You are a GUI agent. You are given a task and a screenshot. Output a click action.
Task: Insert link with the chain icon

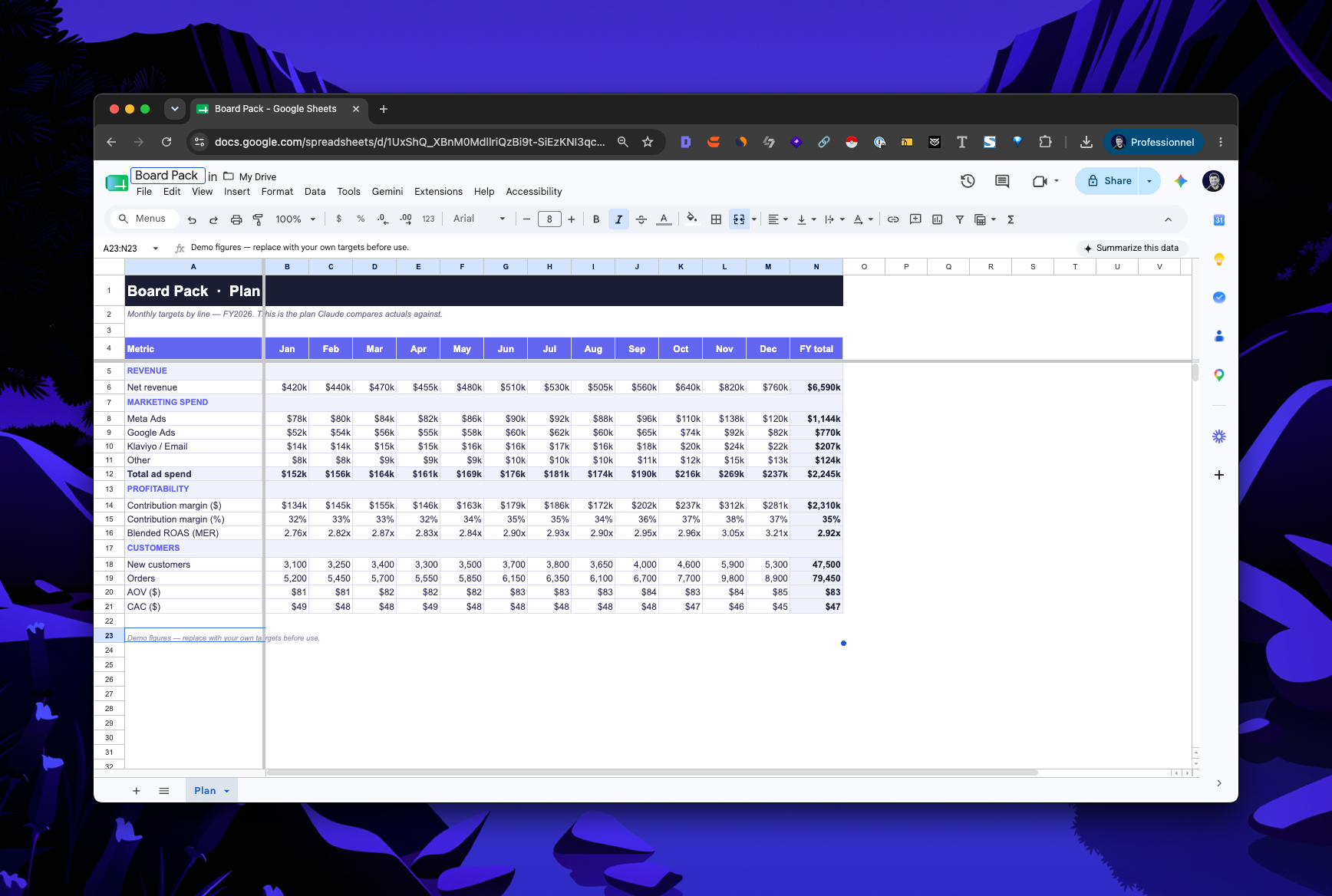pyautogui.click(x=893, y=219)
